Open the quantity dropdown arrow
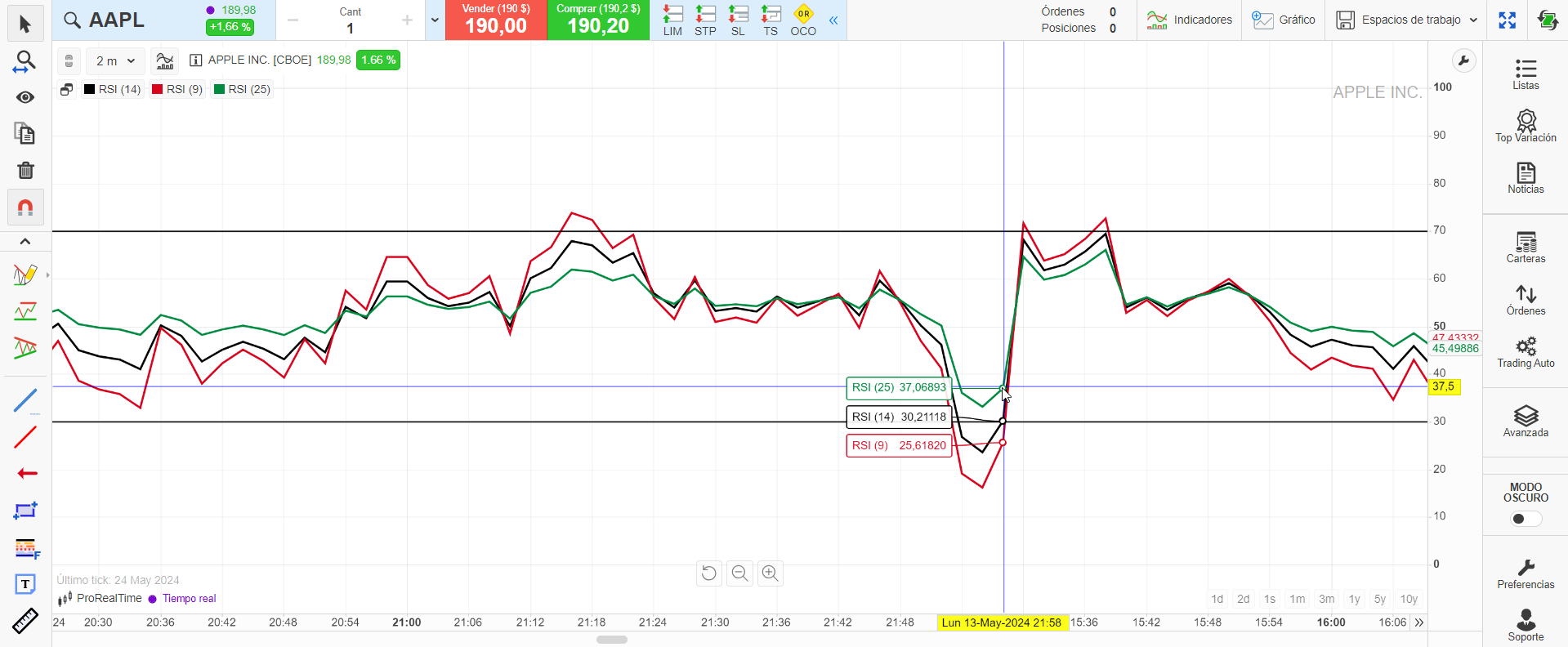This screenshot has width=1568, height=647. tap(435, 20)
